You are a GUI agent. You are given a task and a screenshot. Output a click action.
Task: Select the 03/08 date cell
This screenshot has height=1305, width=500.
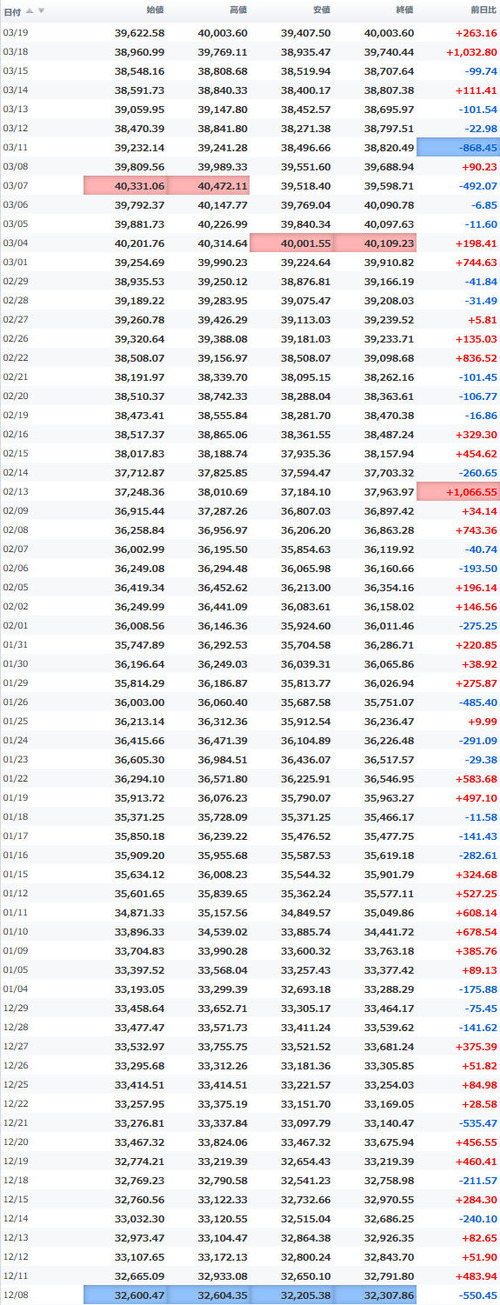click(15, 166)
